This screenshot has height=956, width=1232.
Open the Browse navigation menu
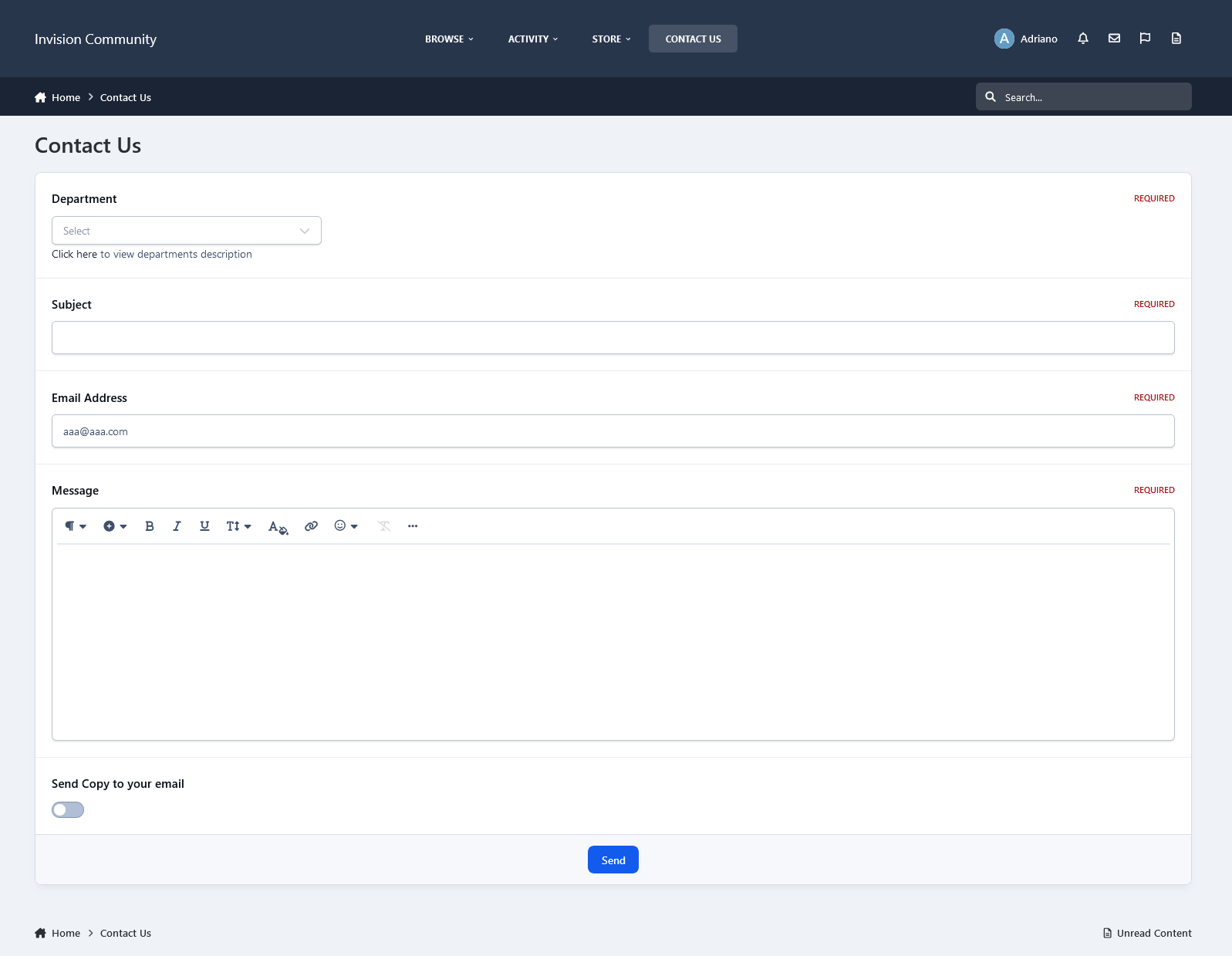449,39
